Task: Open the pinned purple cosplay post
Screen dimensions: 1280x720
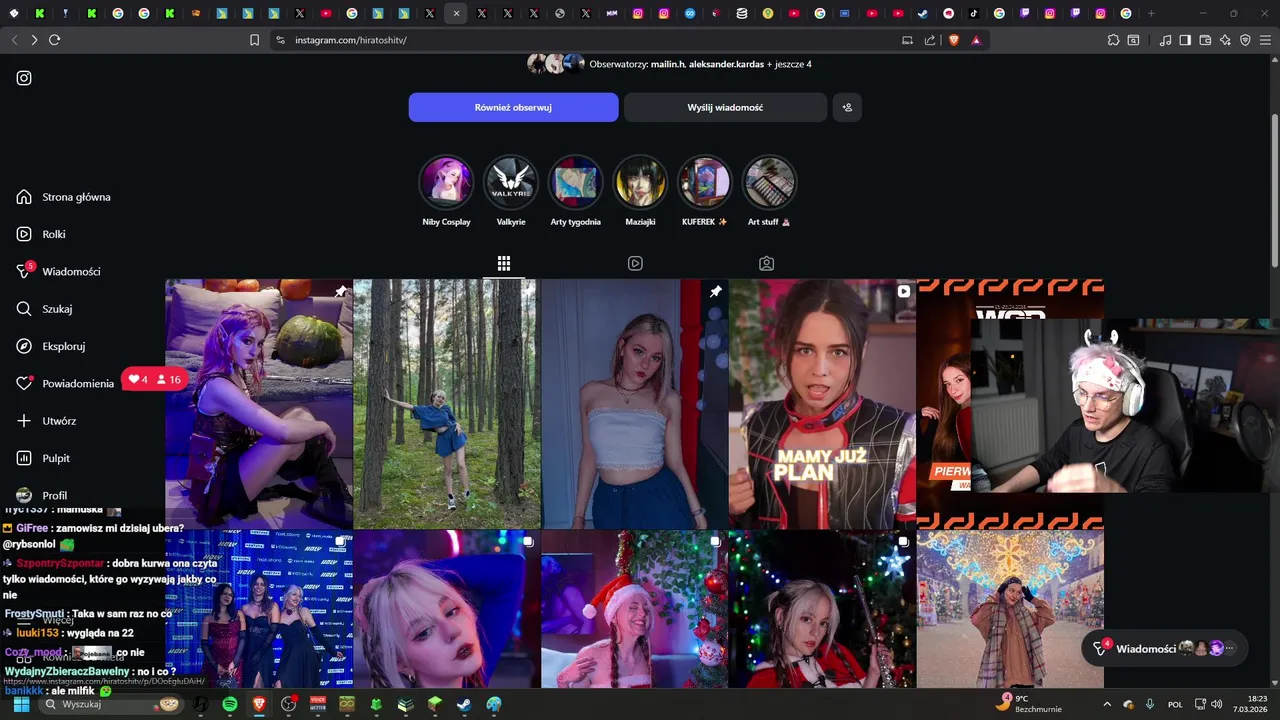Action: 259,404
